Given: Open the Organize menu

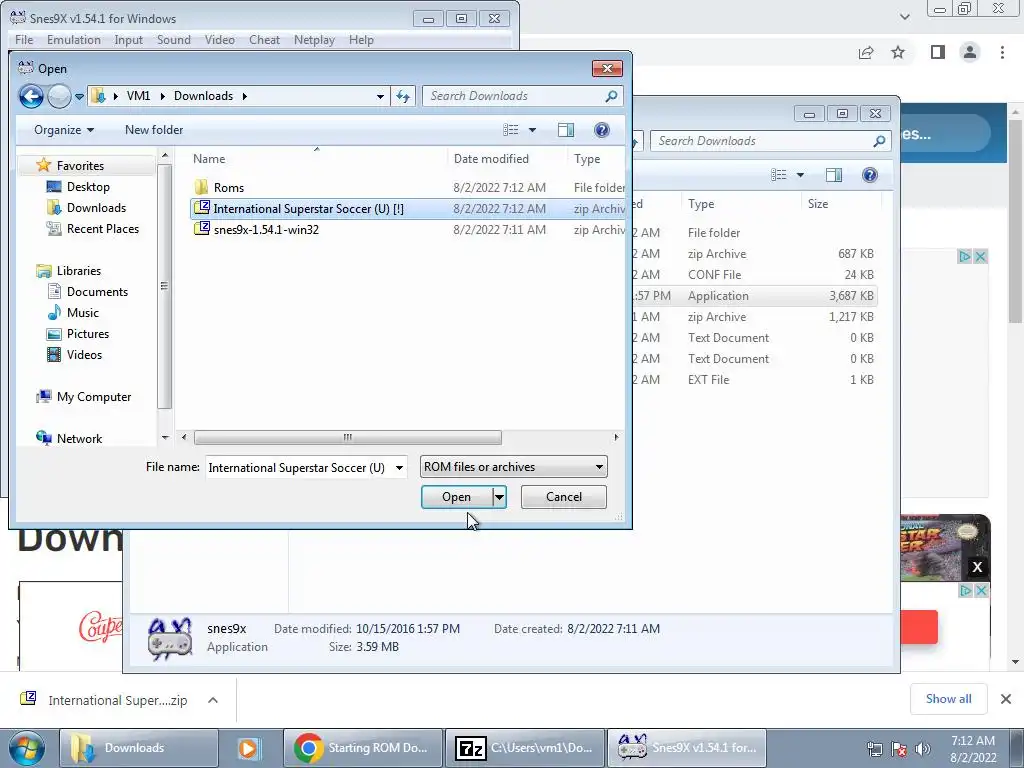Looking at the screenshot, I should pyautogui.click(x=63, y=130).
